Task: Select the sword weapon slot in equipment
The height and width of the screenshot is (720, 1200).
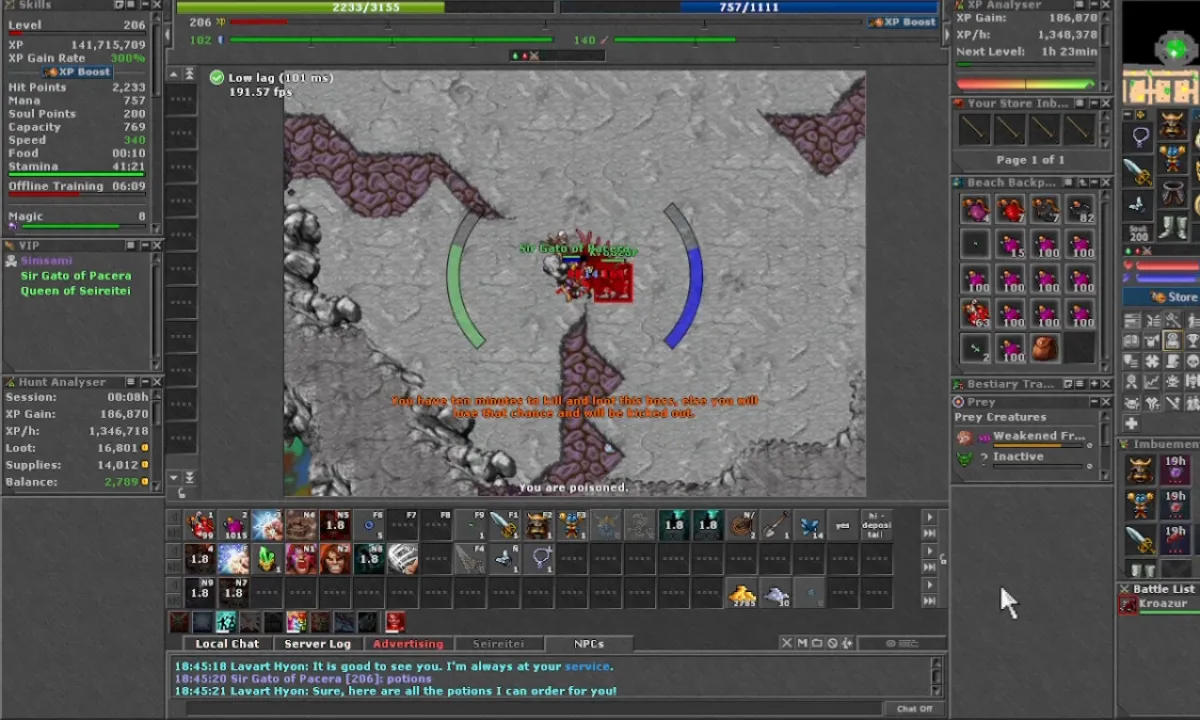Action: (1137, 171)
